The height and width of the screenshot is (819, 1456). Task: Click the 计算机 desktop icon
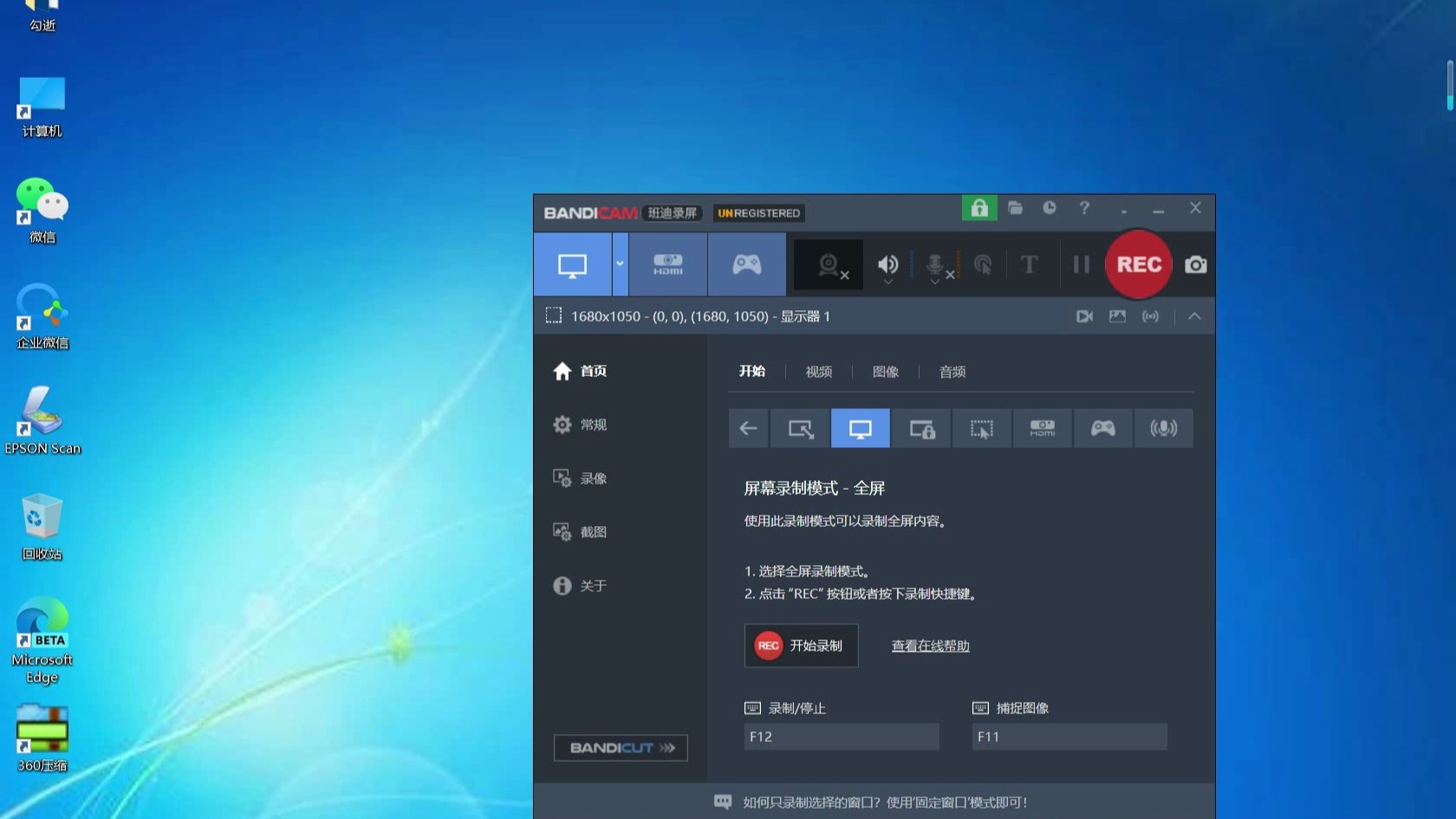point(42,107)
